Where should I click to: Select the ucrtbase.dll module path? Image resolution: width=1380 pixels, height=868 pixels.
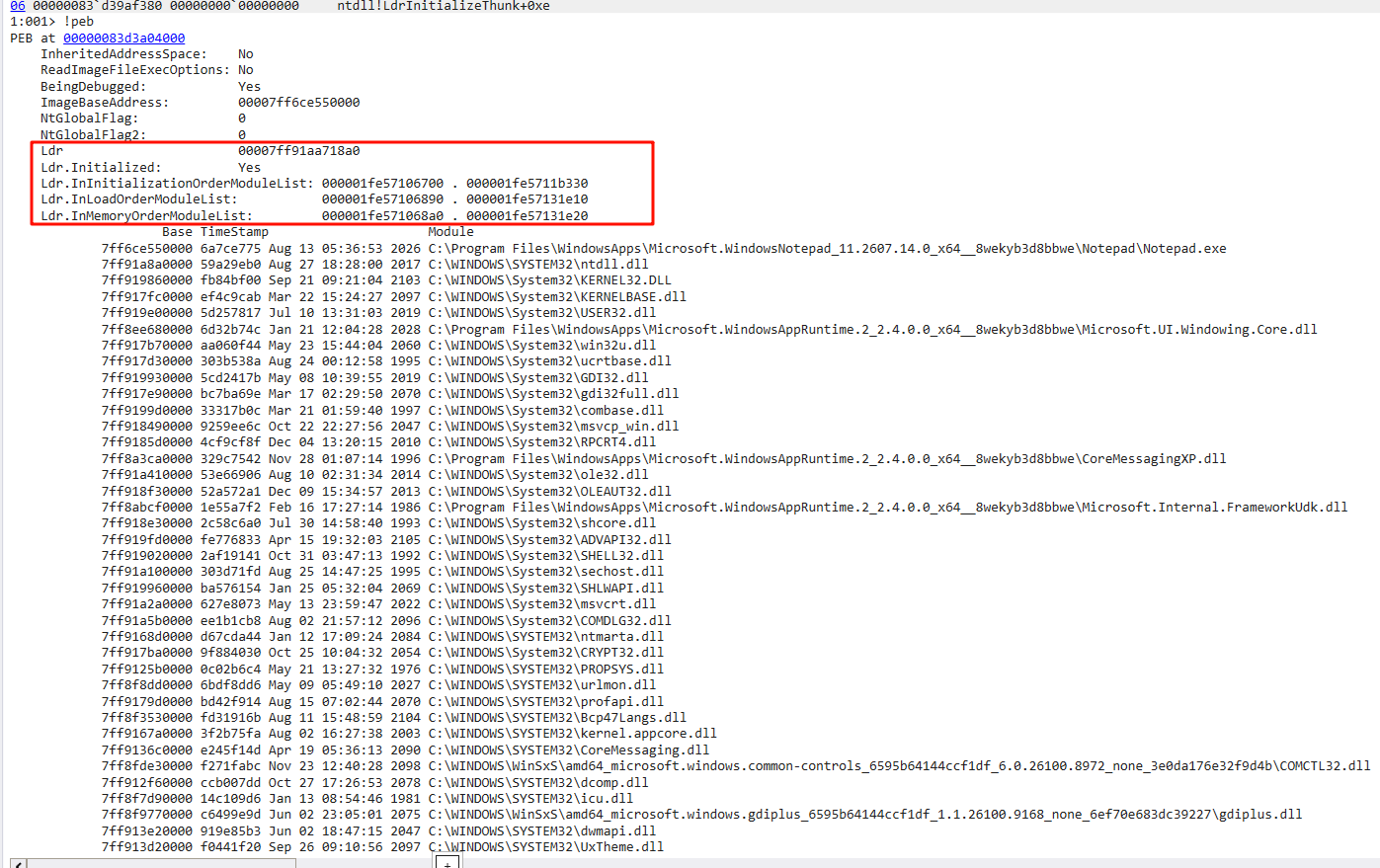click(549, 361)
